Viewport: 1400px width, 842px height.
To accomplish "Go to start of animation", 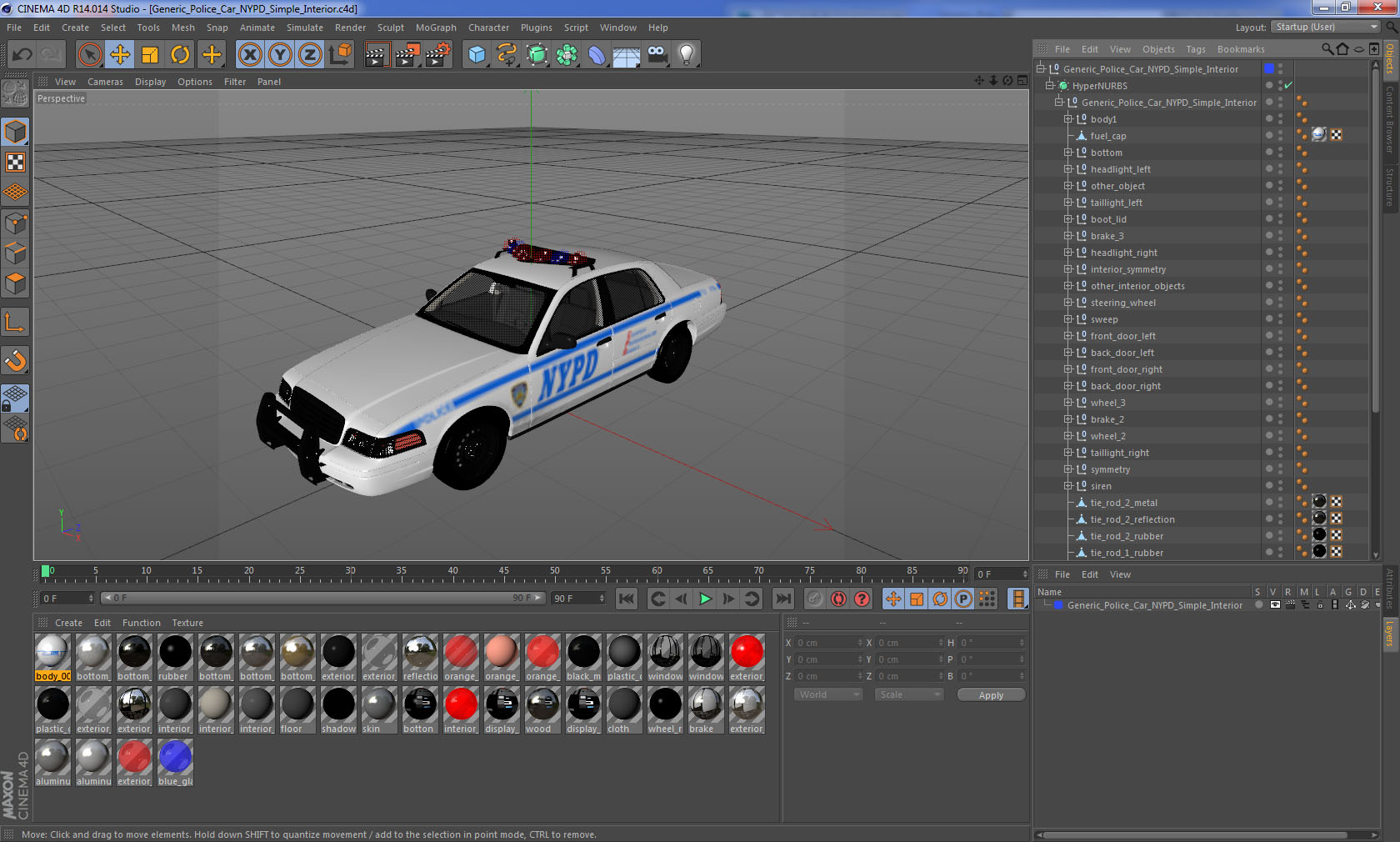I will point(627,599).
